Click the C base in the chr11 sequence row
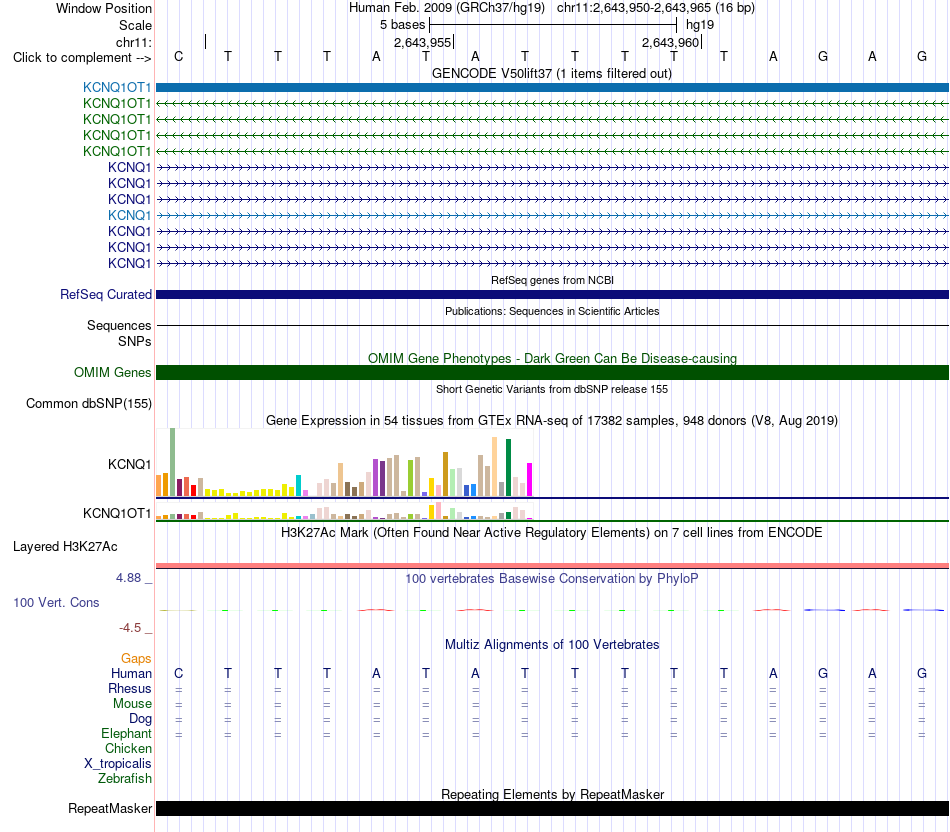950x832 pixels. click(178, 56)
